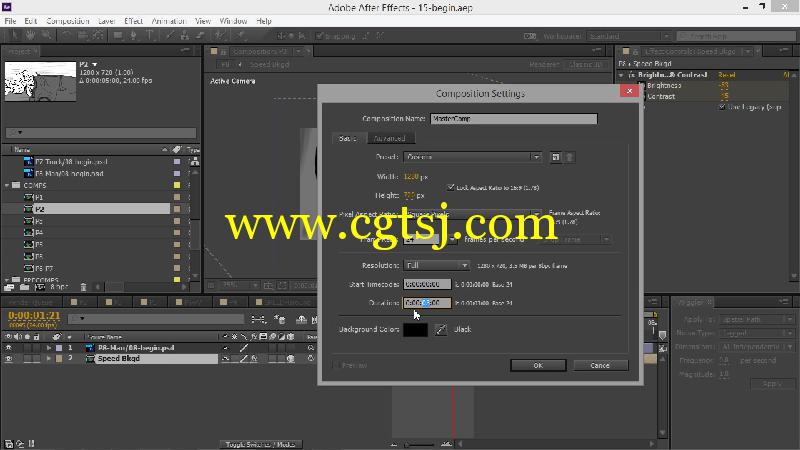800x450 pixels.
Task: Expand the Brightness & Contrast effect twirl
Action: pyautogui.click(x=621, y=75)
